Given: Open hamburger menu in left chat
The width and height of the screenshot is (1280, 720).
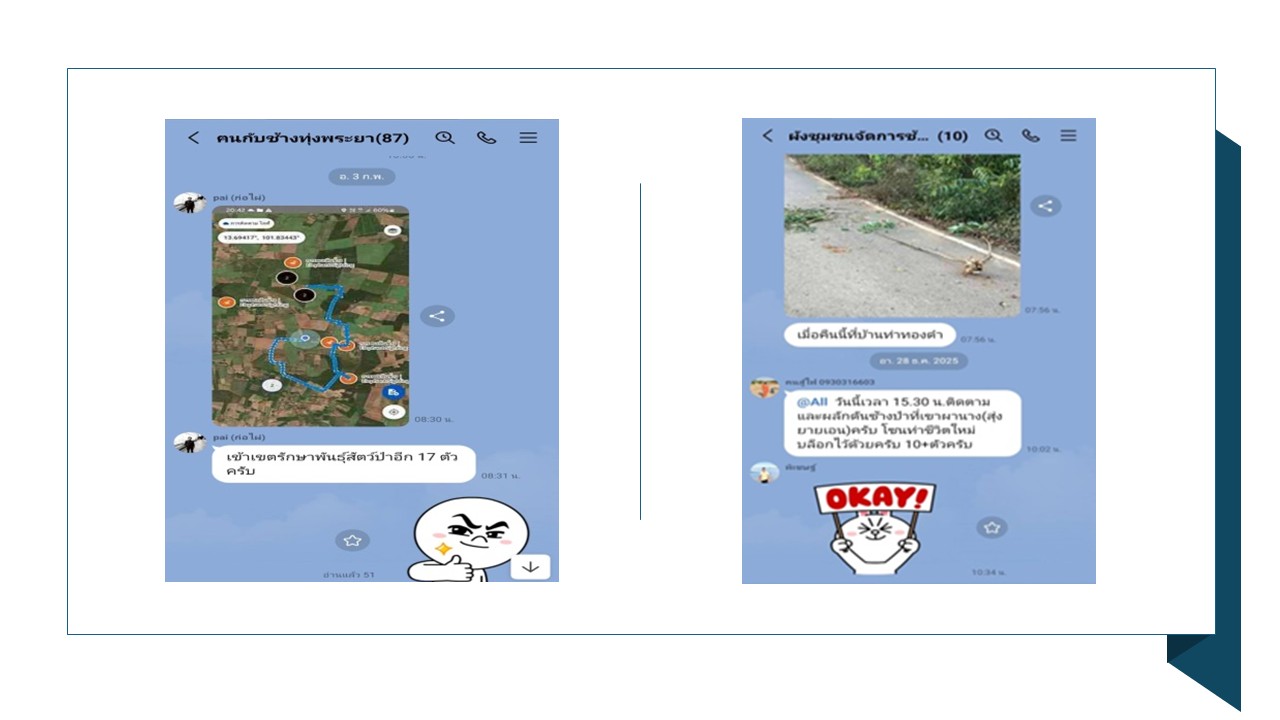Looking at the screenshot, I should coord(528,138).
